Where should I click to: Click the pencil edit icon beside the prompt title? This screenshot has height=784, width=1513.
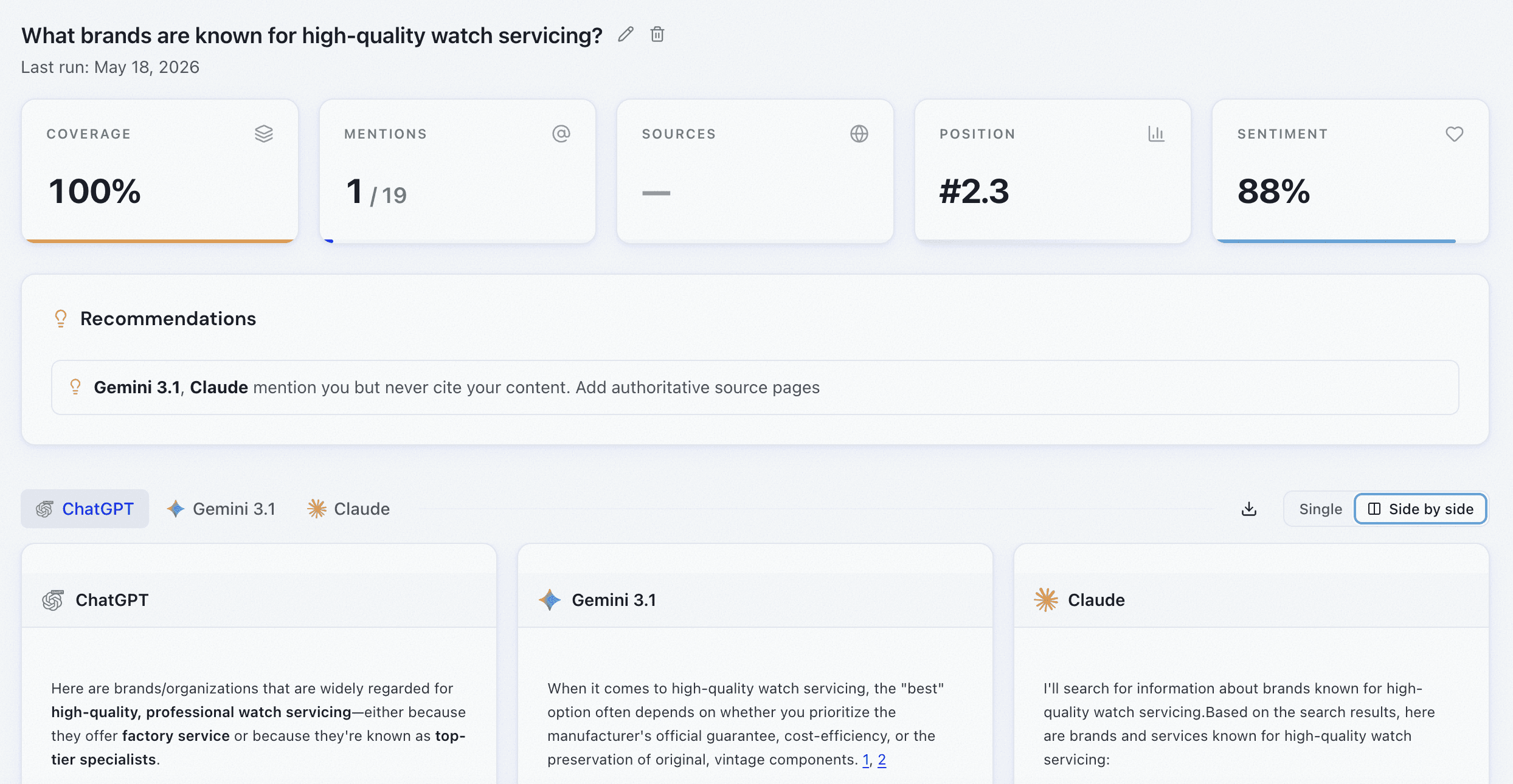coord(626,34)
